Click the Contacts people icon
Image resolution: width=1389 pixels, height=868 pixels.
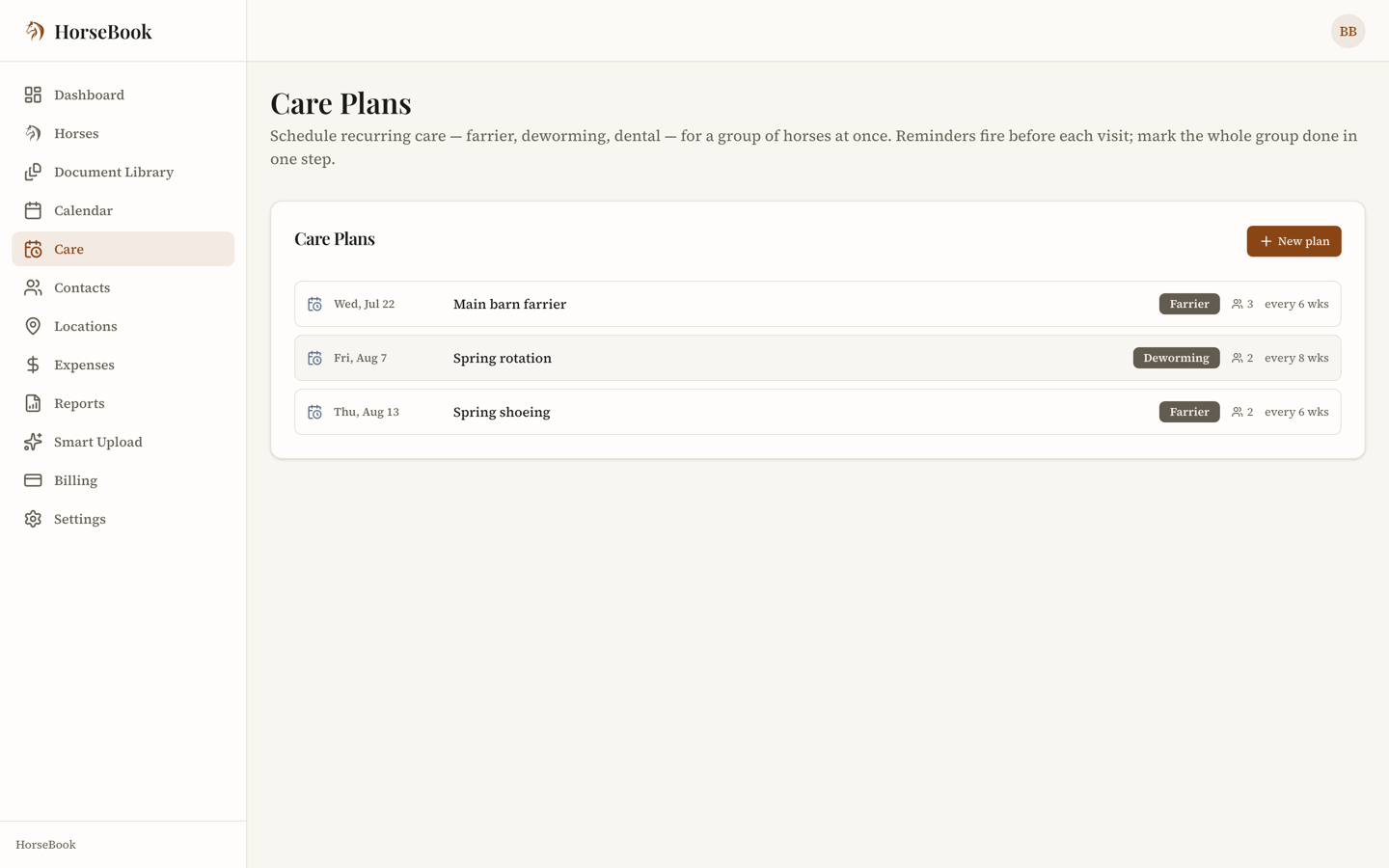click(x=33, y=287)
